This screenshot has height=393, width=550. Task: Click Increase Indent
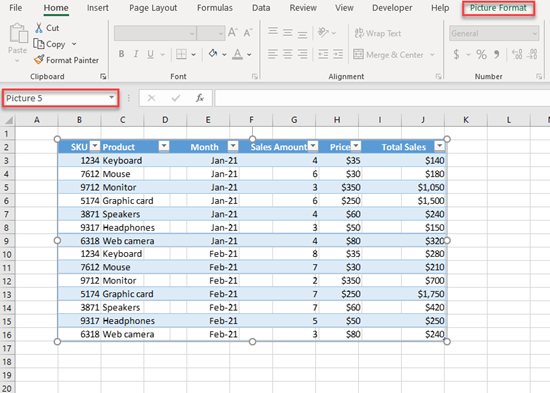pos(338,54)
